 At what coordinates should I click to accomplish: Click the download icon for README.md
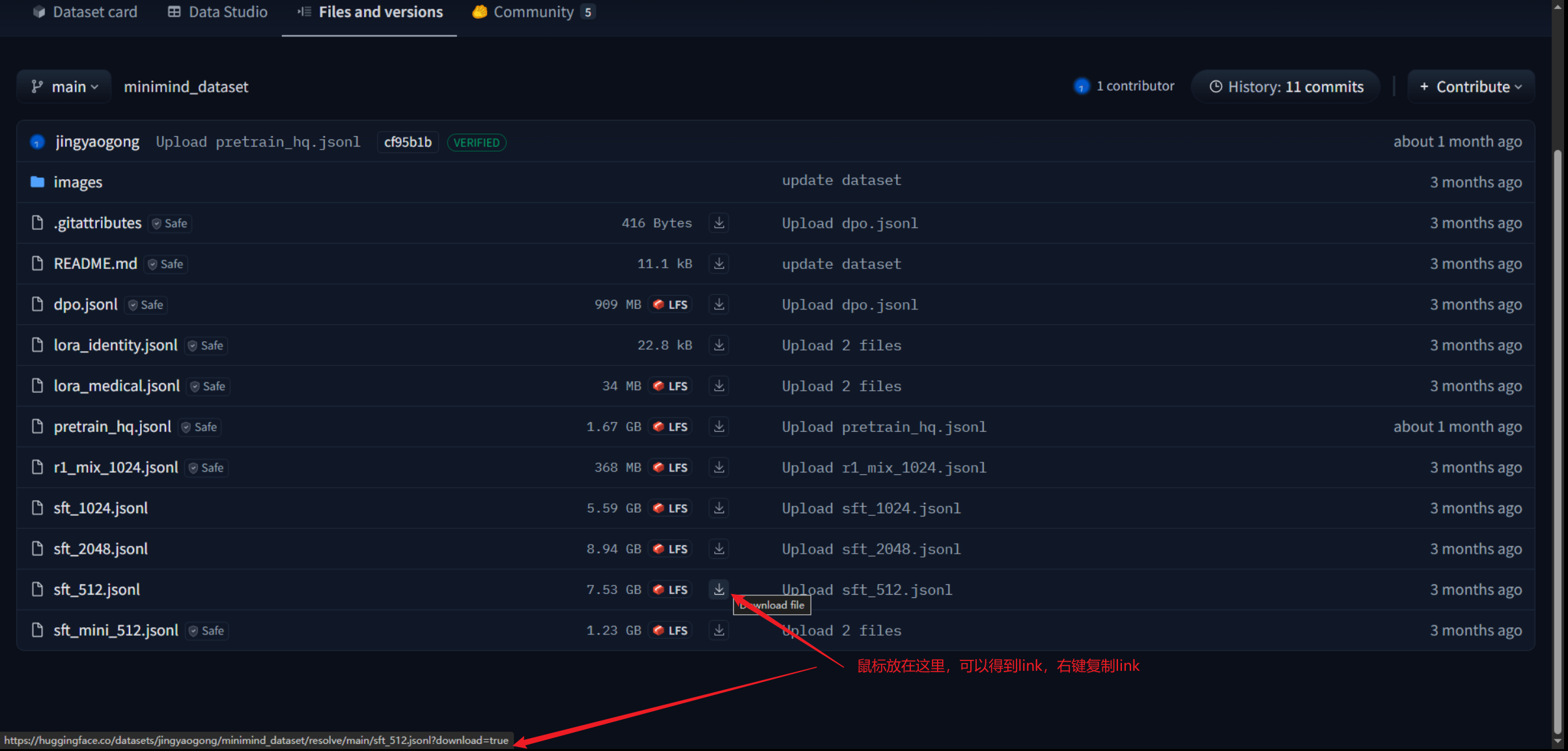[x=719, y=264]
